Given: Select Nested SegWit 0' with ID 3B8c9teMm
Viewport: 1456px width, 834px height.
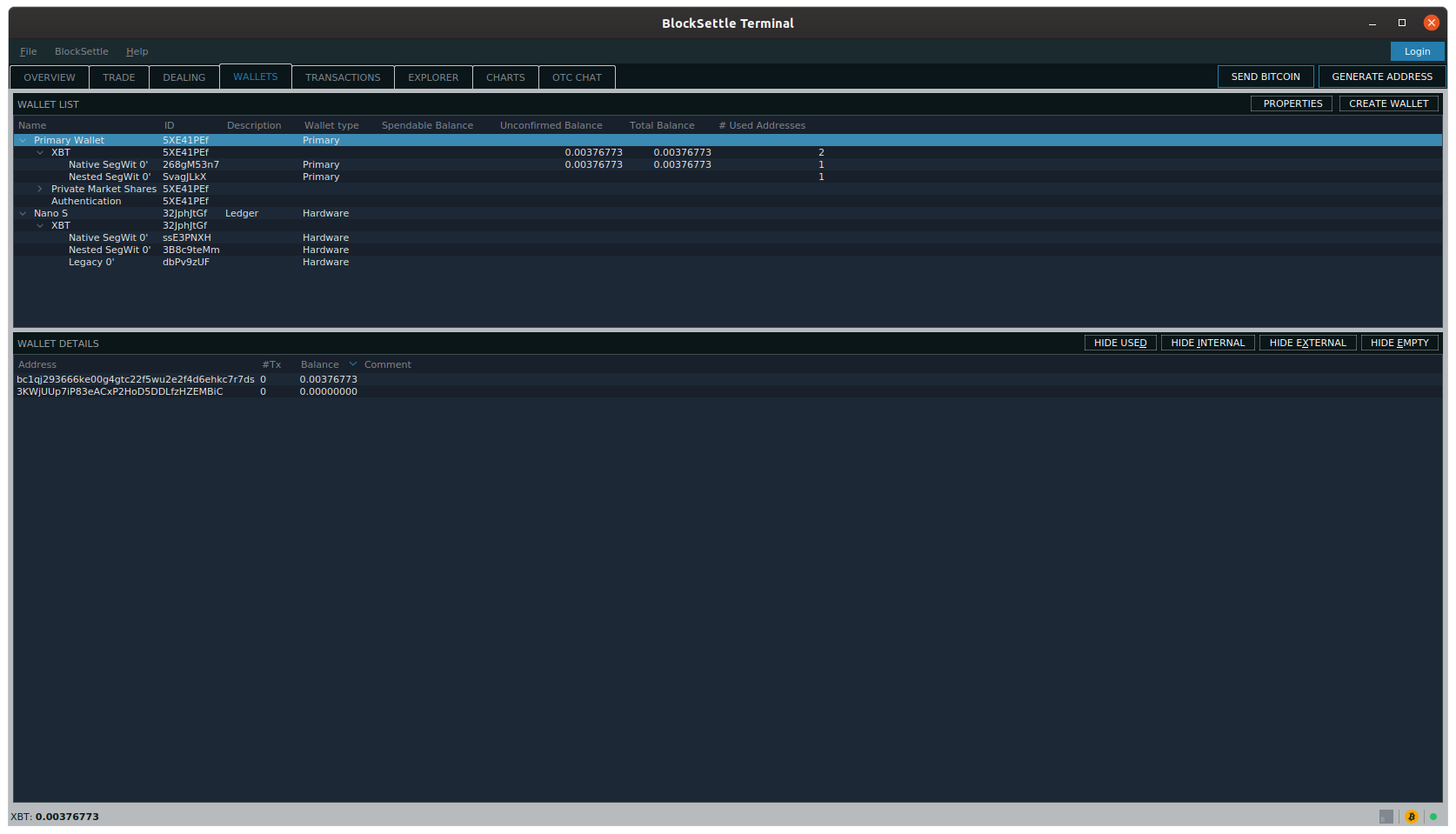Looking at the screenshot, I should click(x=727, y=250).
